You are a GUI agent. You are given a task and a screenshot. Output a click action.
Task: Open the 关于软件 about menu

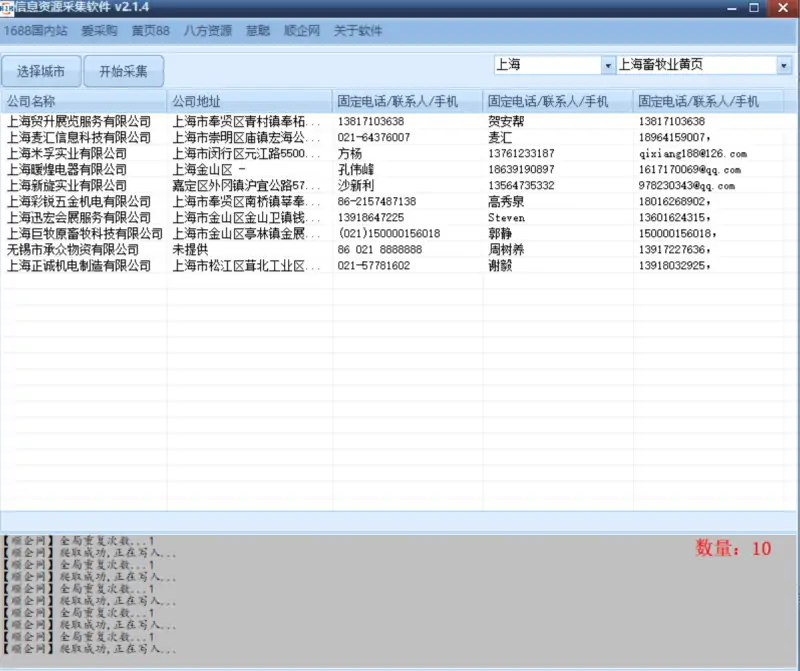click(x=356, y=31)
